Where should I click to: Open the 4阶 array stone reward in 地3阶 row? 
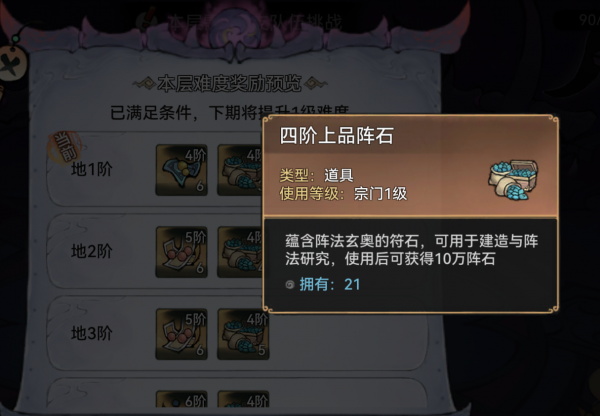click(x=243, y=334)
